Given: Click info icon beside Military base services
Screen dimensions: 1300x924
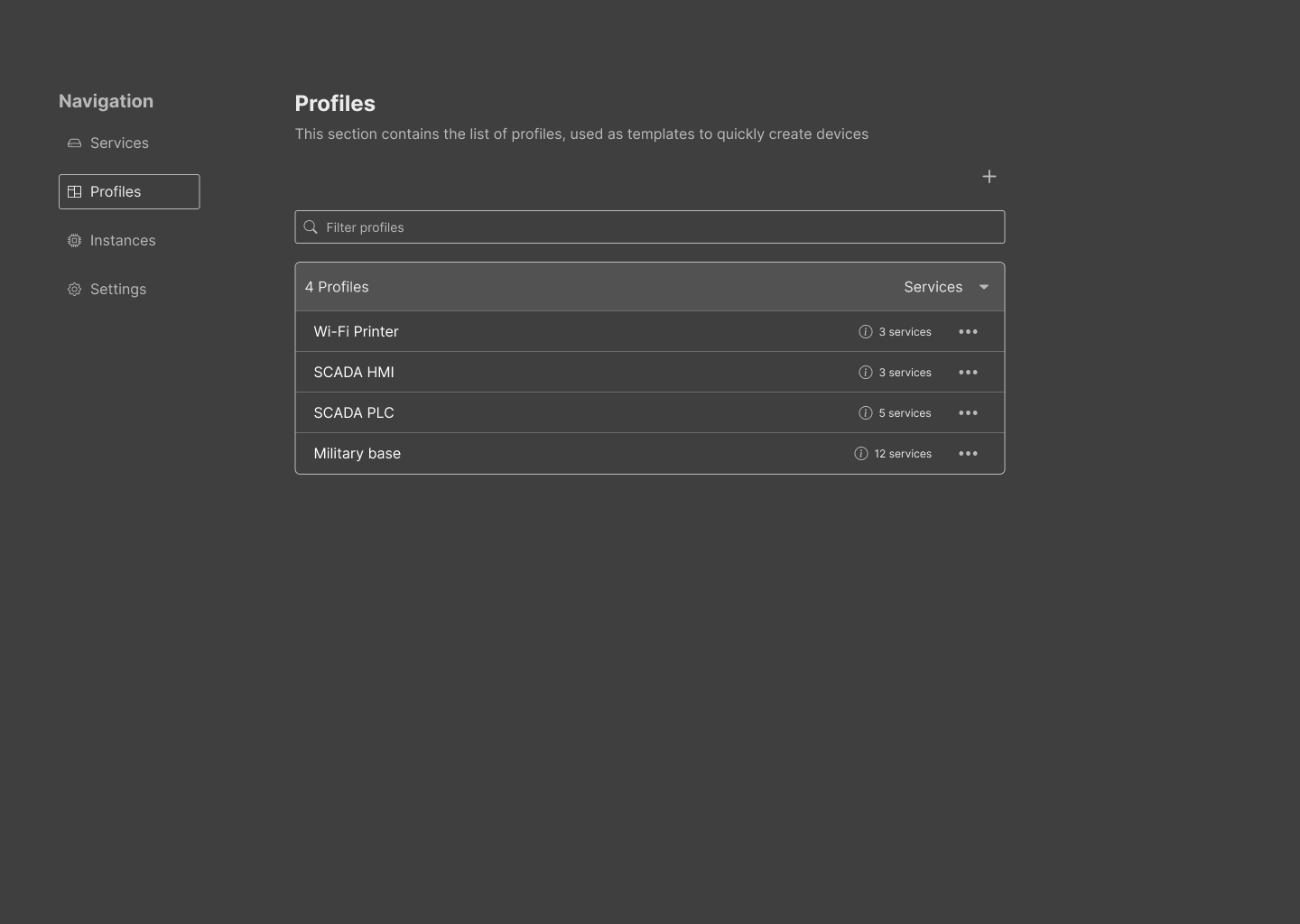Looking at the screenshot, I should (x=860, y=454).
